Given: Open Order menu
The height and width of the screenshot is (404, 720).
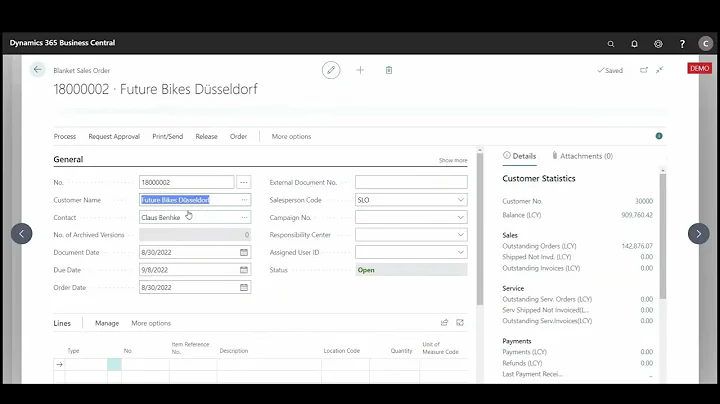Looking at the screenshot, I should coord(238,136).
